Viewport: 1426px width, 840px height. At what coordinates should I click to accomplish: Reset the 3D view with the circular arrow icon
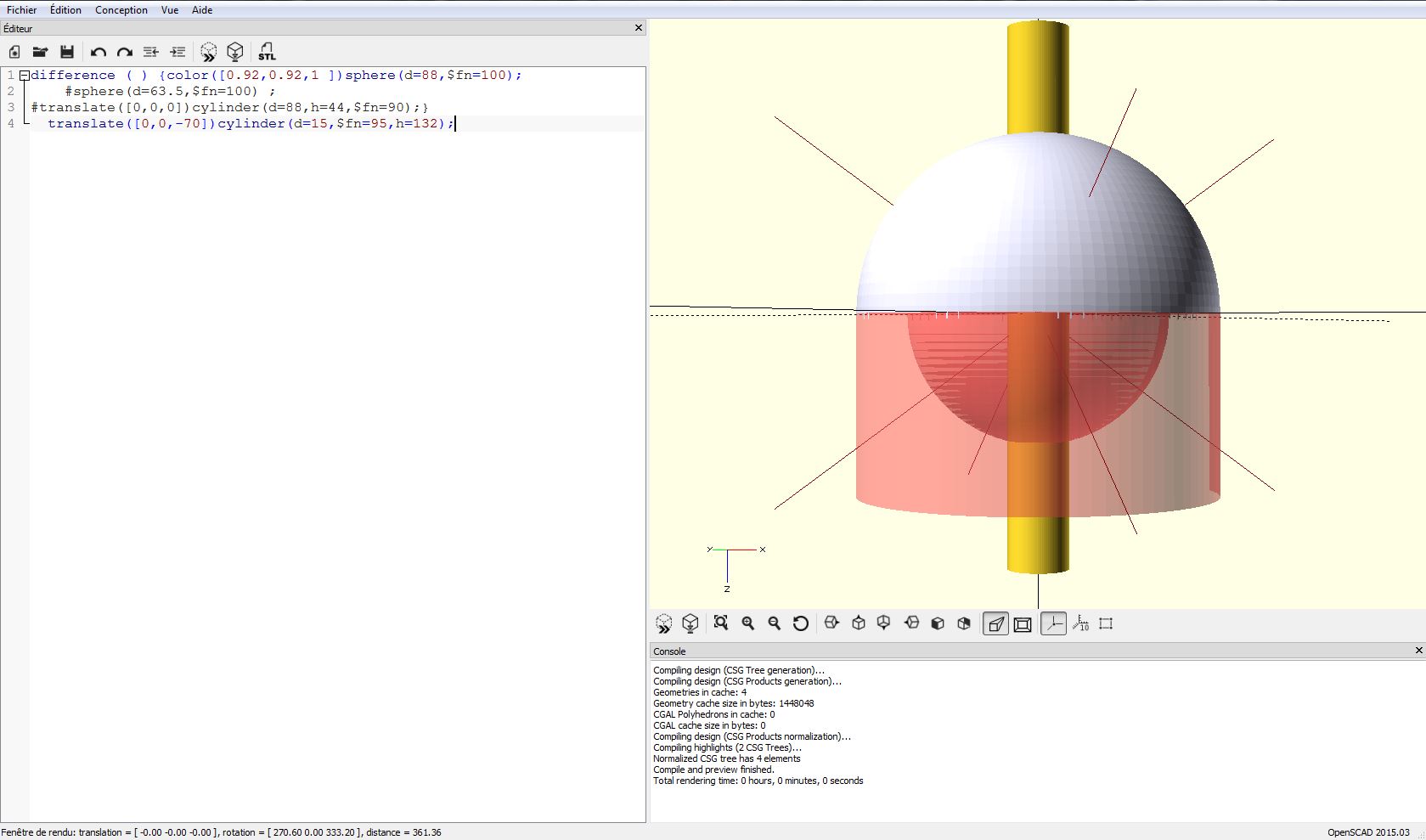[x=800, y=623]
